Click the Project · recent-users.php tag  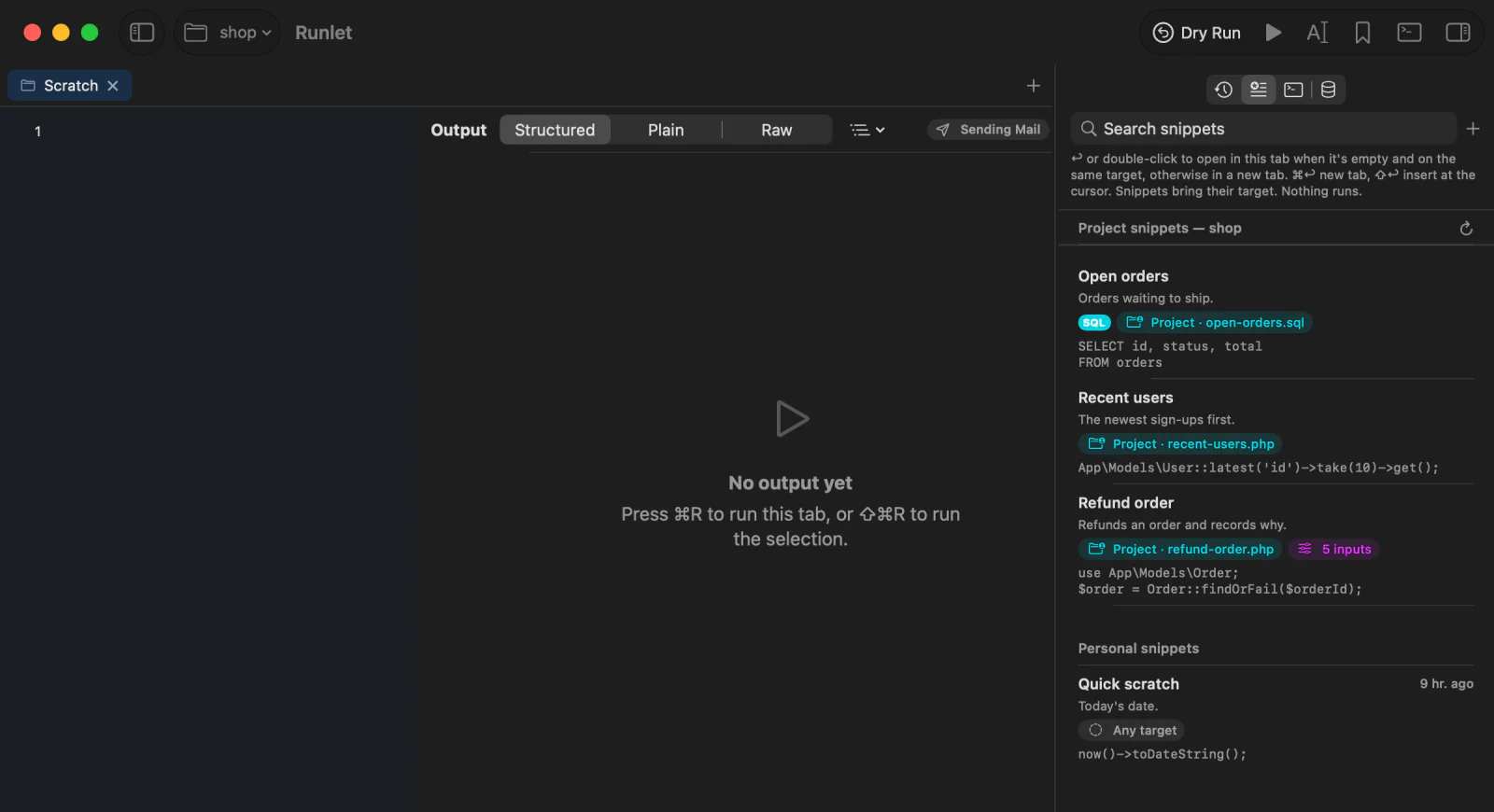(x=1180, y=444)
